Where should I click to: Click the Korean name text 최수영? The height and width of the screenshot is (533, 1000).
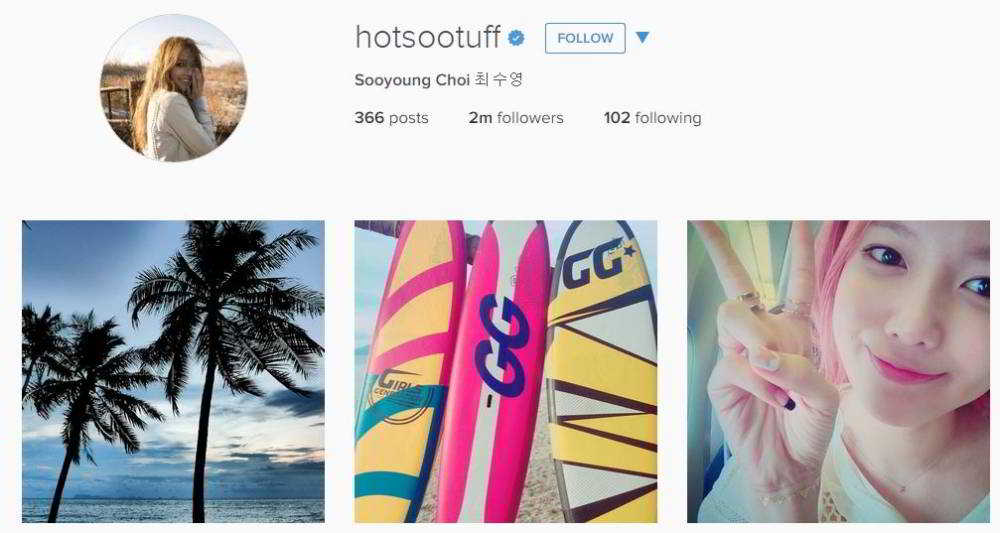tap(498, 80)
